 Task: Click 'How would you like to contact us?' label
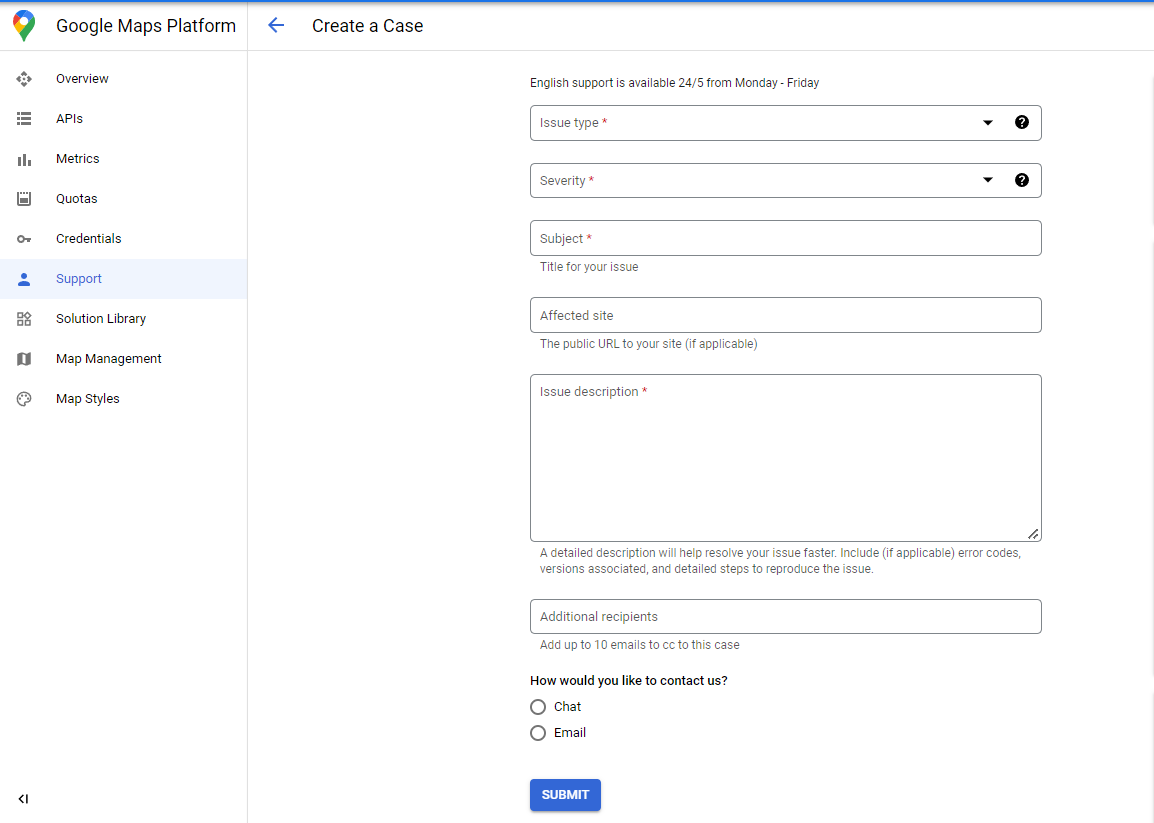[629, 681]
